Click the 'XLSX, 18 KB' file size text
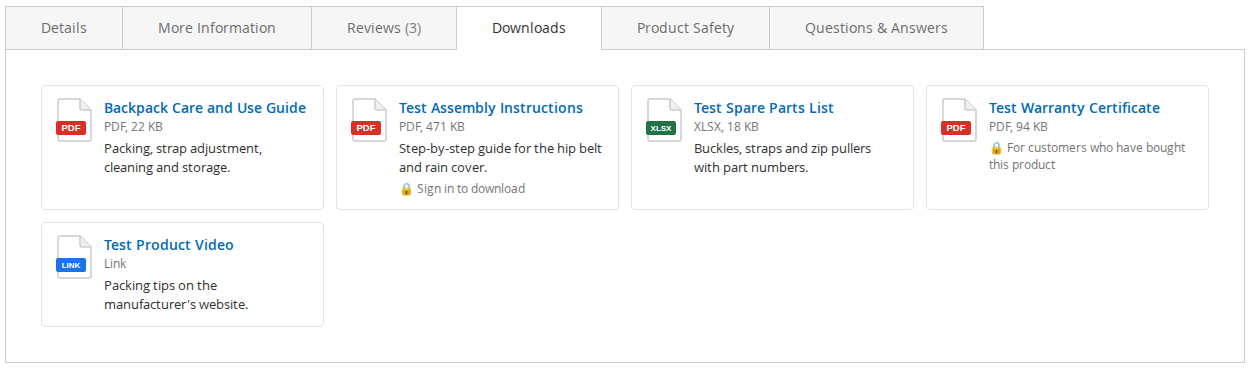Image resolution: width=1250 pixels, height=368 pixels. [x=726, y=127]
